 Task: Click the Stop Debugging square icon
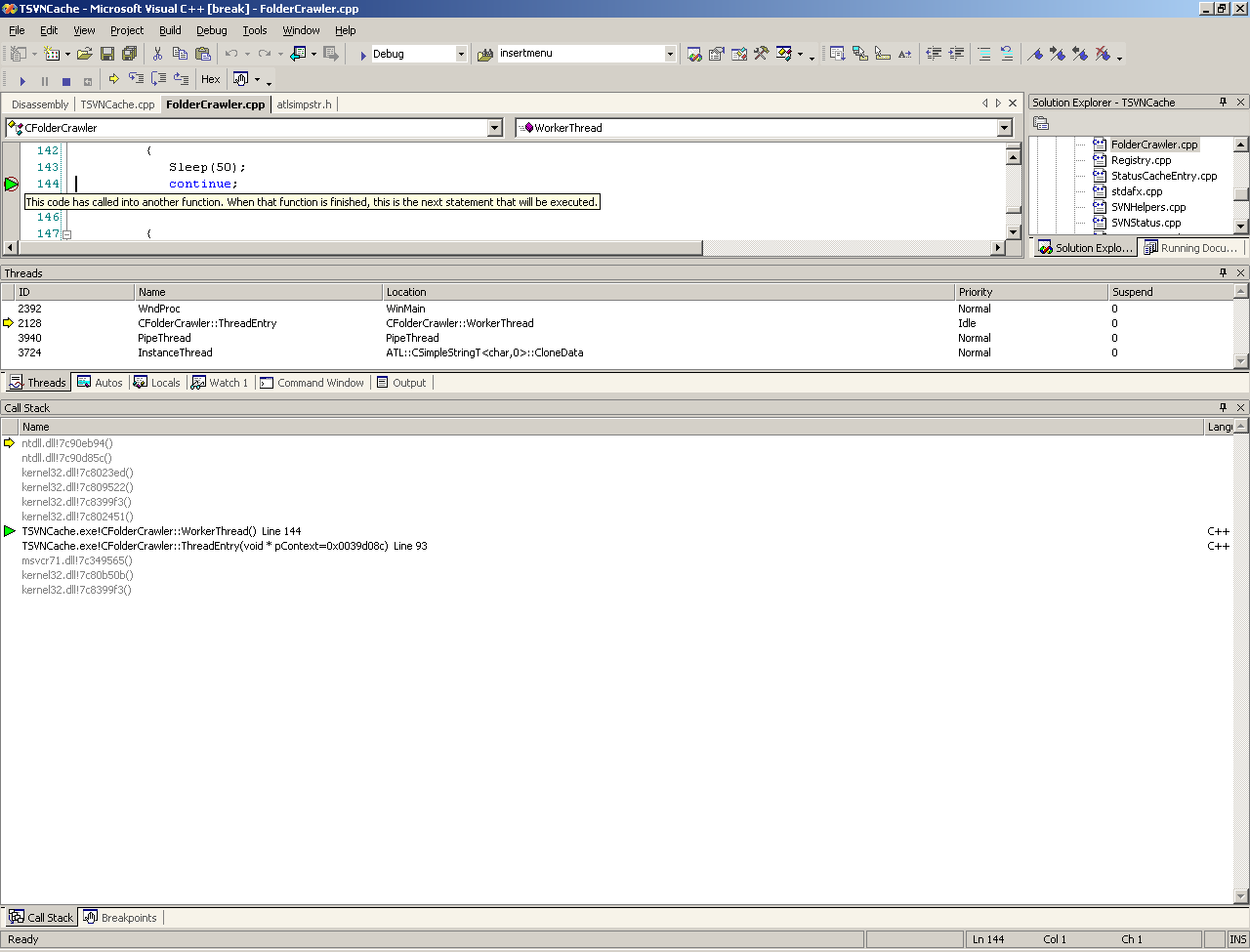click(x=66, y=80)
